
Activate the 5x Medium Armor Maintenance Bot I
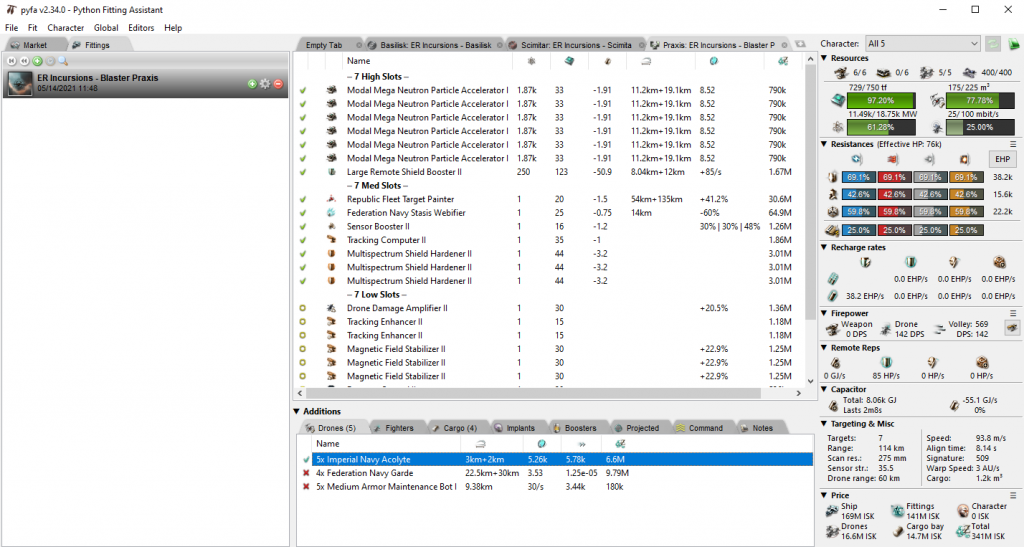coord(306,487)
